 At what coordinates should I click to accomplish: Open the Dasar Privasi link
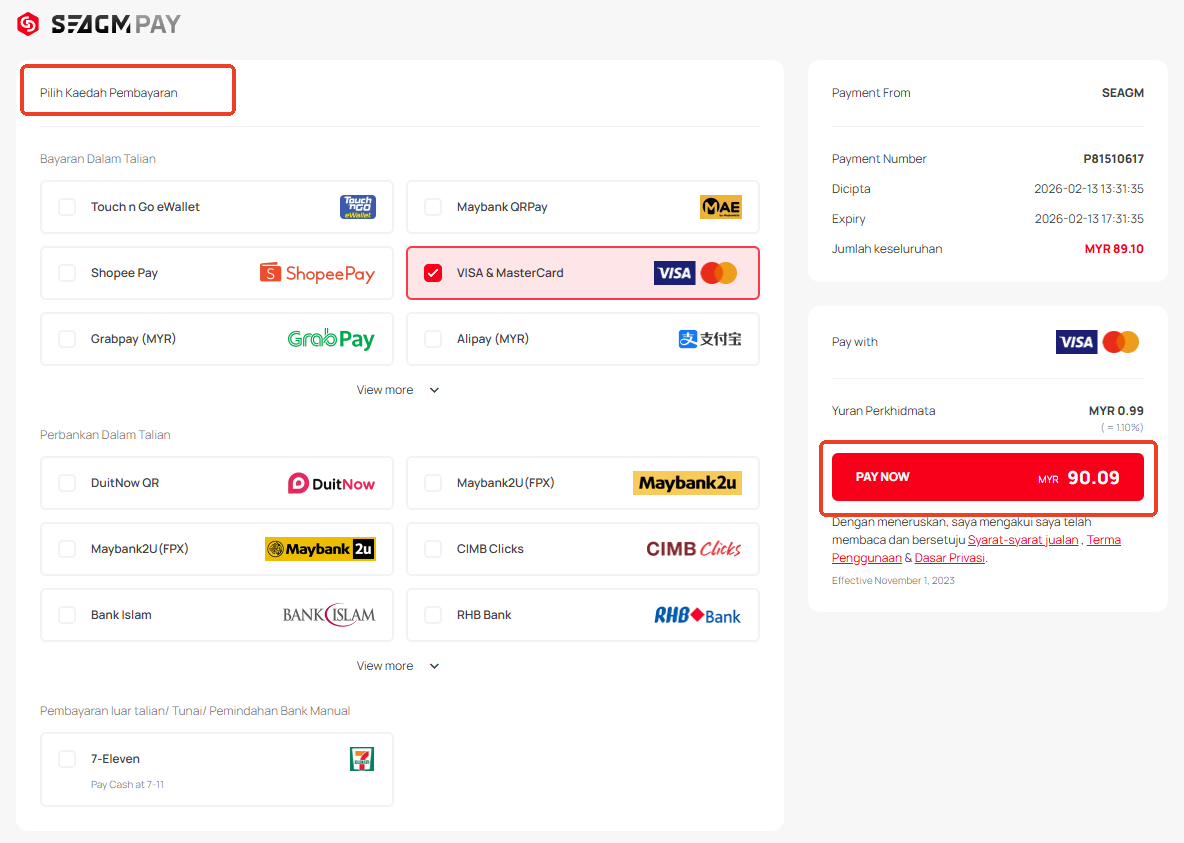click(949, 558)
